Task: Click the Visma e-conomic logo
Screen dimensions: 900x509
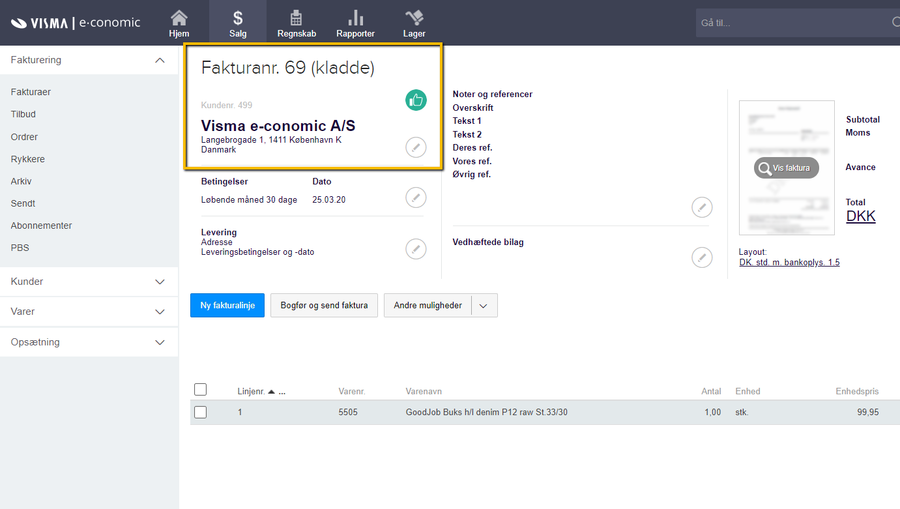Action: click(75, 22)
